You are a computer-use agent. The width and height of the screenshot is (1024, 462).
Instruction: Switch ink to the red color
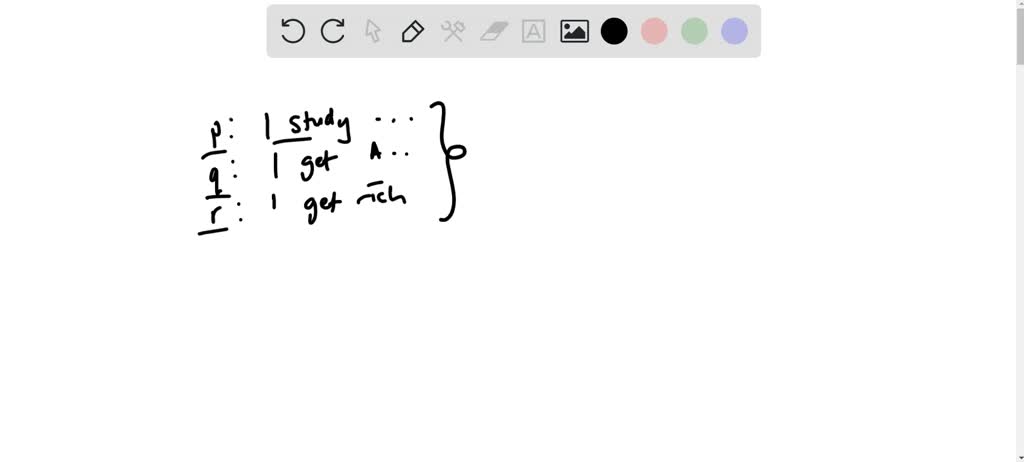point(654,31)
